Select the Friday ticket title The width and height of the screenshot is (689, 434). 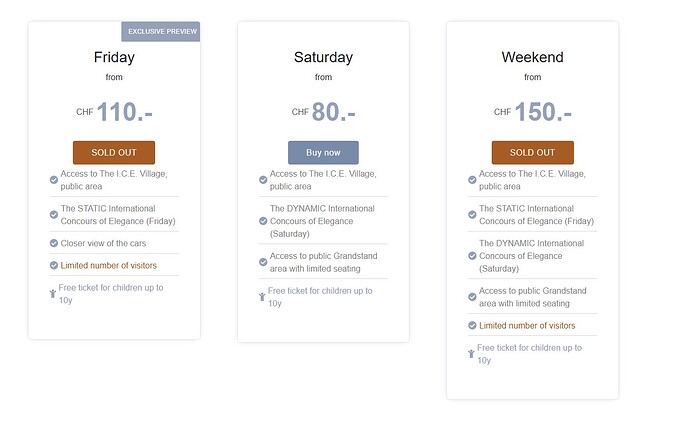(114, 58)
